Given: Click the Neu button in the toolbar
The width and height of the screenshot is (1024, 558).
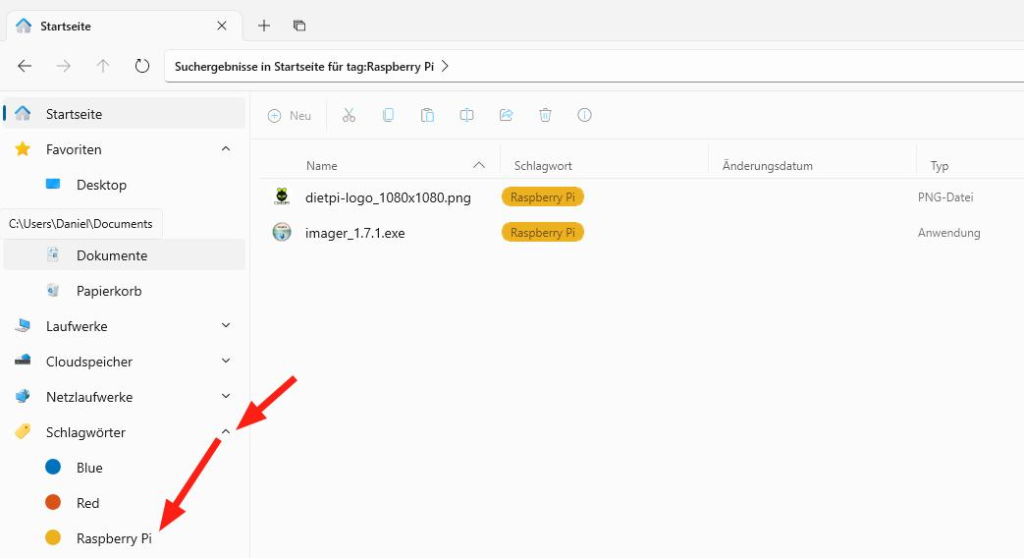Looking at the screenshot, I should [x=289, y=116].
